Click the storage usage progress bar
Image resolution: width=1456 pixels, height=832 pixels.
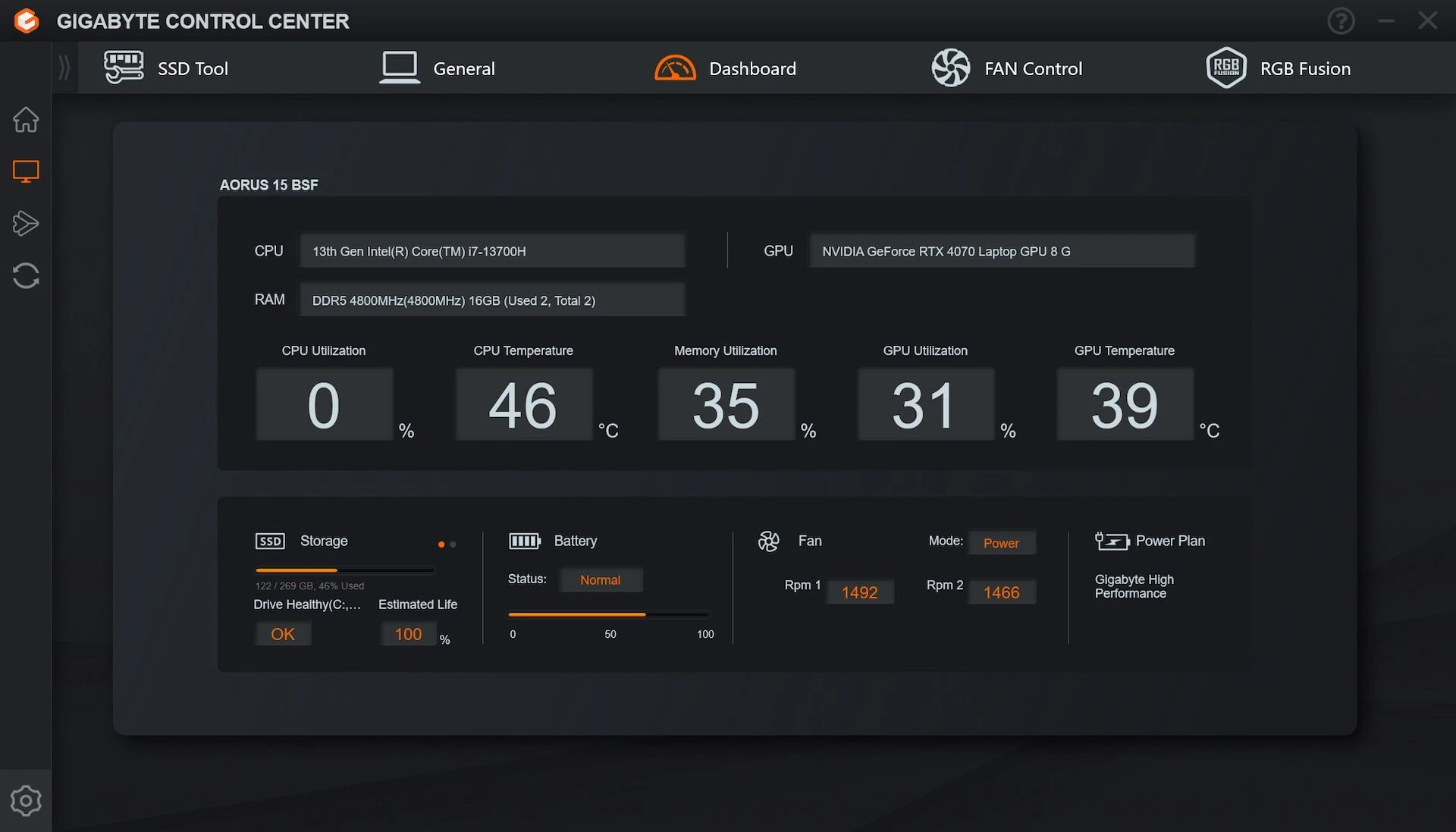(x=345, y=570)
